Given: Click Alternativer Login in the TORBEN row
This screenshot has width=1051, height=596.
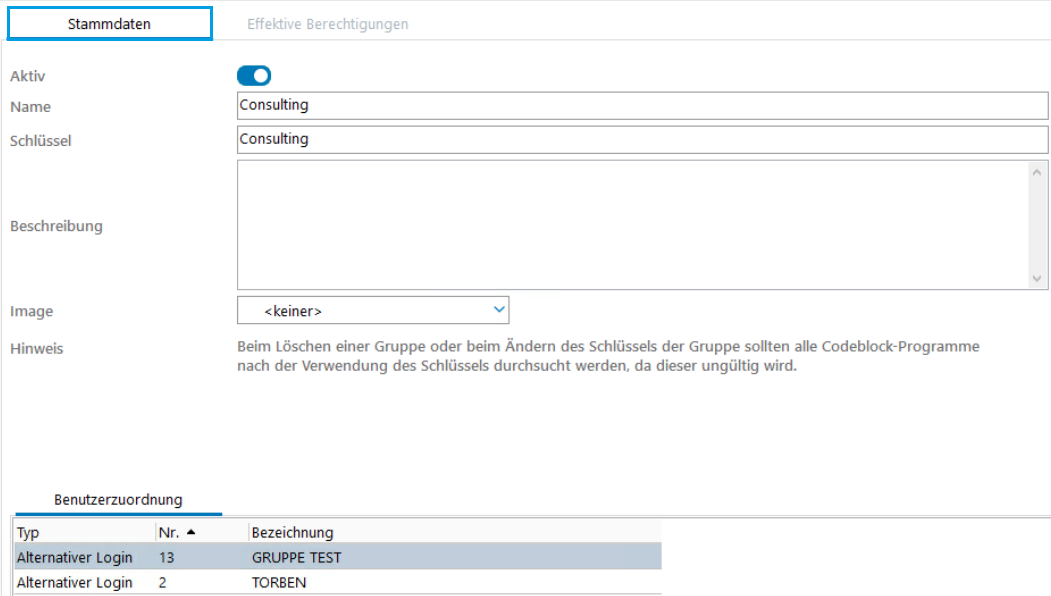Looking at the screenshot, I should pyautogui.click(x=75, y=582).
